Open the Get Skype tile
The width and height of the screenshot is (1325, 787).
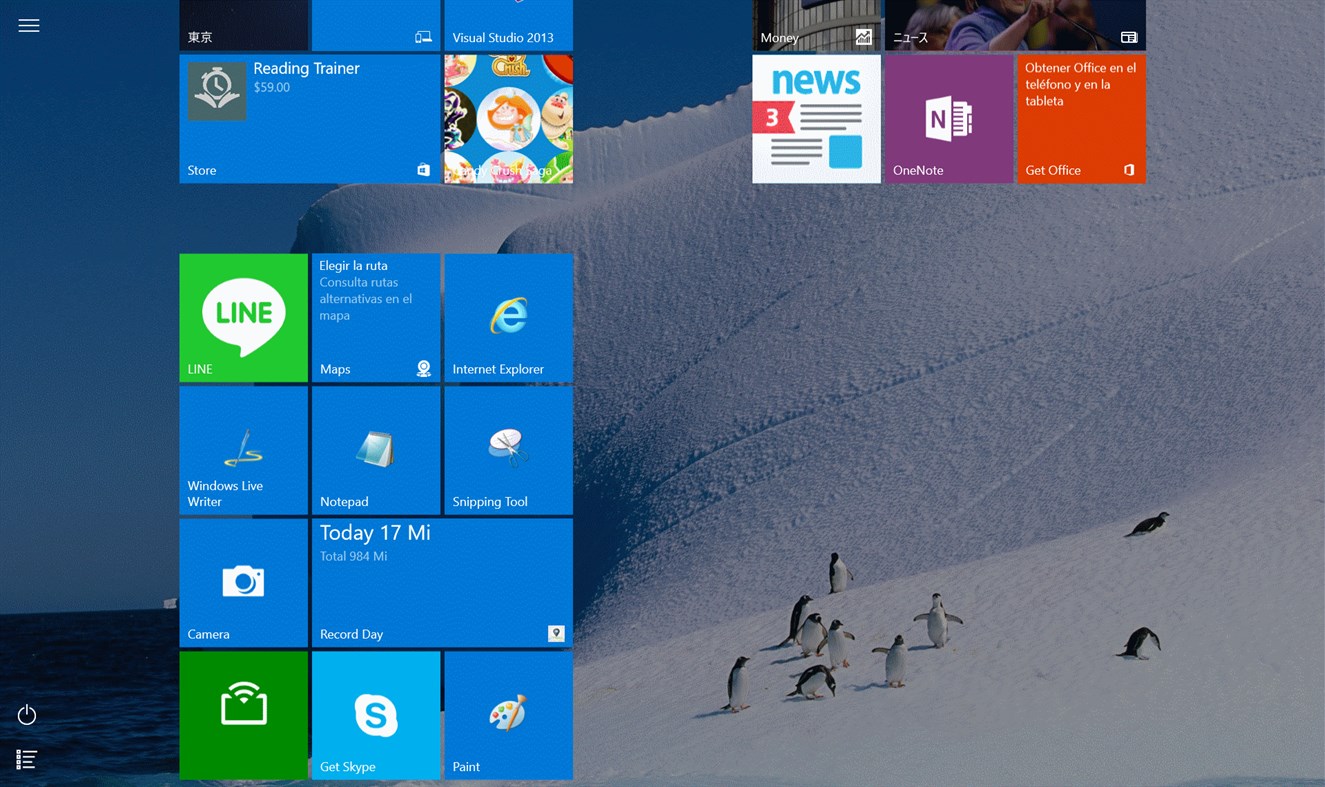376,714
